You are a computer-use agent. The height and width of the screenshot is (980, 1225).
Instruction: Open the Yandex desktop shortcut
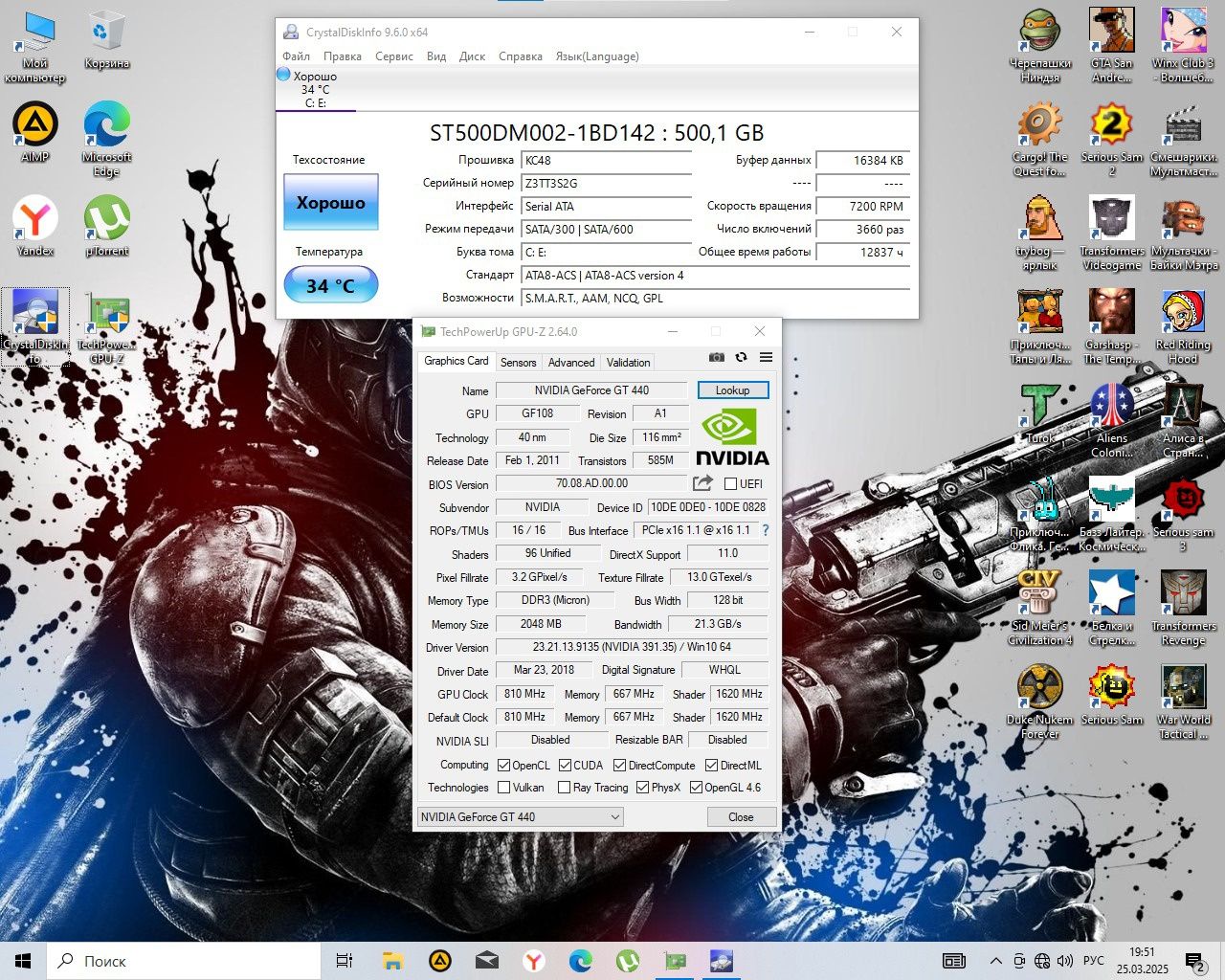click(x=35, y=227)
